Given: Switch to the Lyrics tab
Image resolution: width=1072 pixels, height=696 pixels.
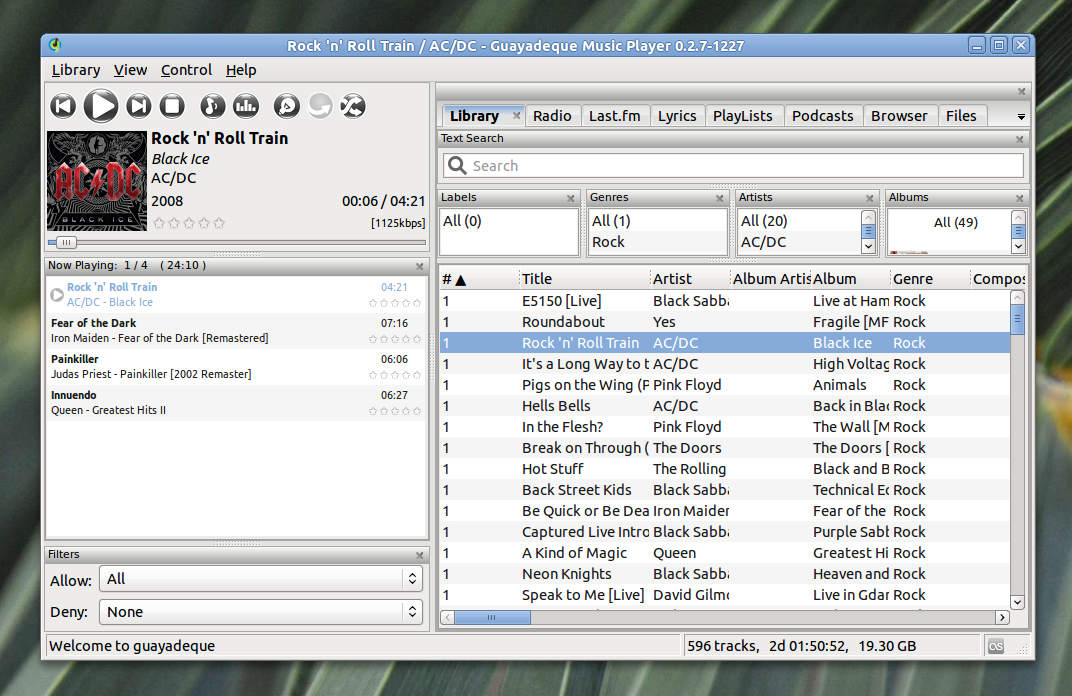Looking at the screenshot, I should pyautogui.click(x=677, y=116).
